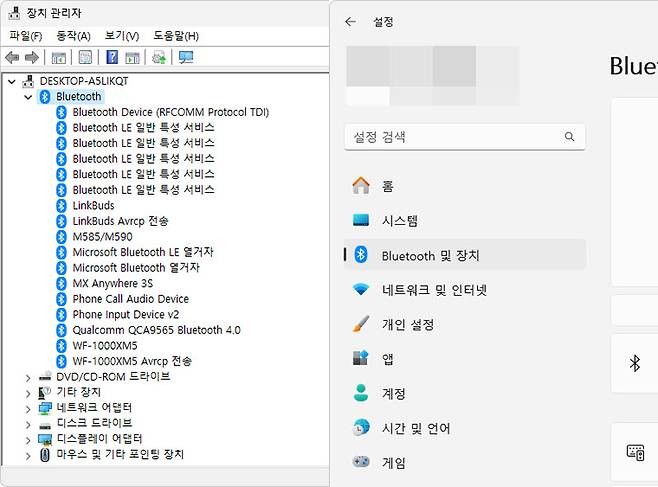Expand the 마우스 및 기타 포인팅 장치 category
This screenshot has width=658, height=487.
click(28, 456)
